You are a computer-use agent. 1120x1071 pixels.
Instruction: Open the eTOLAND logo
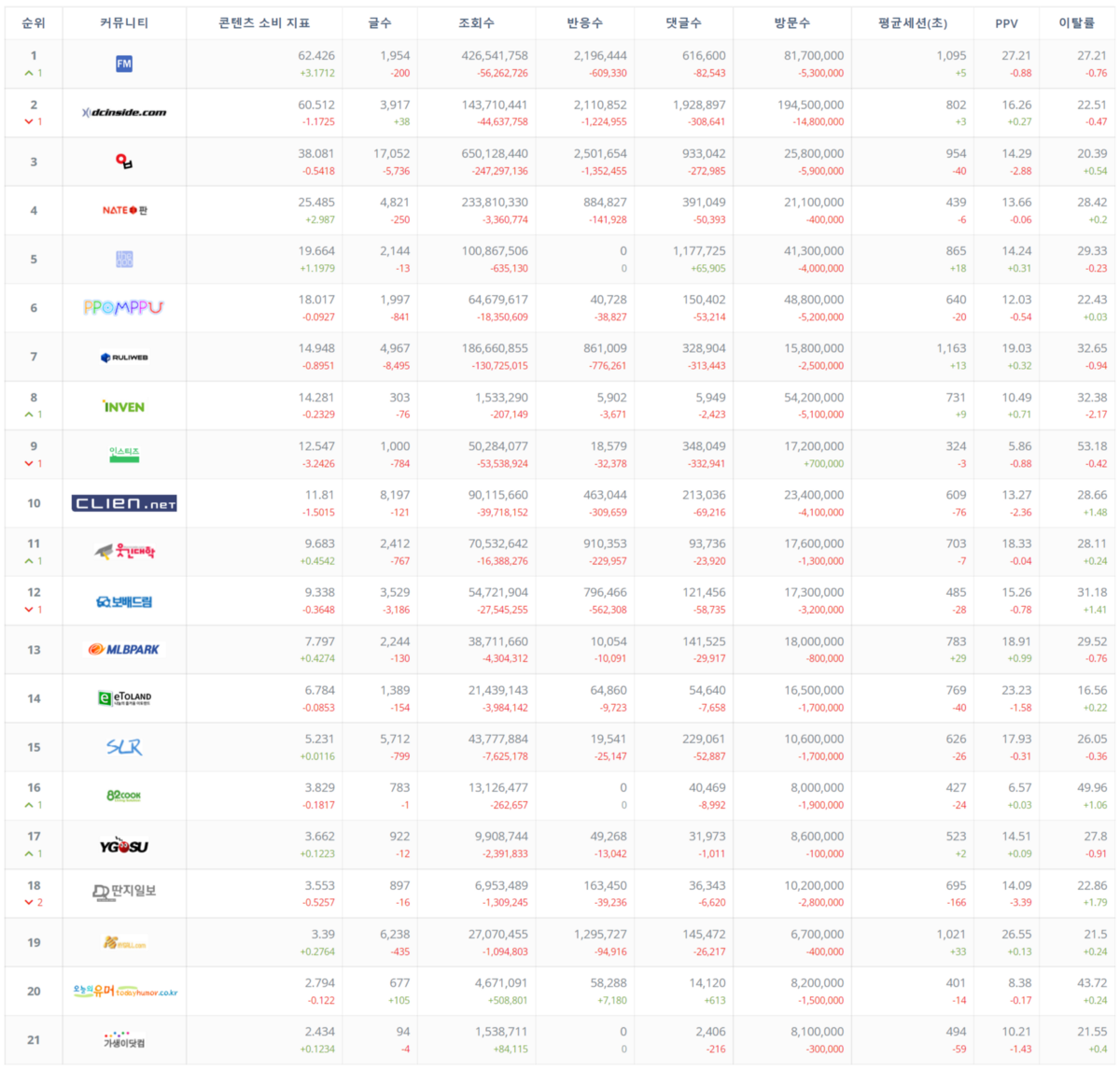pos(124,698)
